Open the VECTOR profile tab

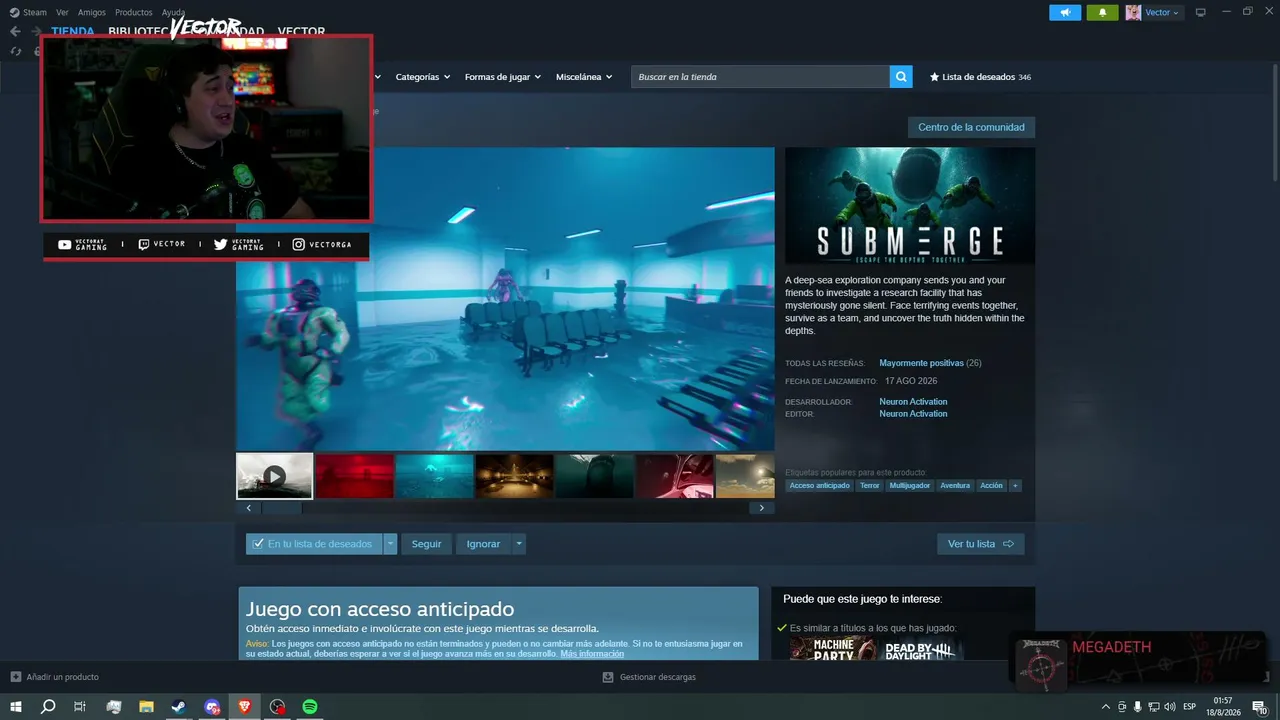[301, 31]
